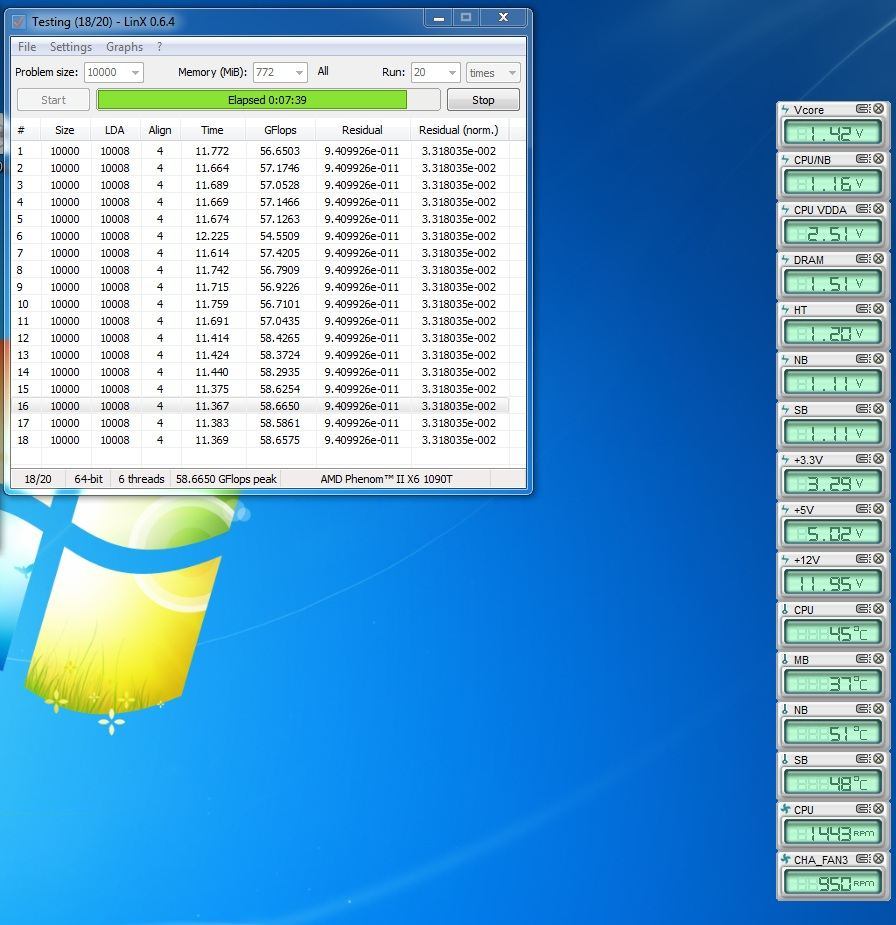
Task: Click the dock icon on +5V gadget
Action: (864, 509)
